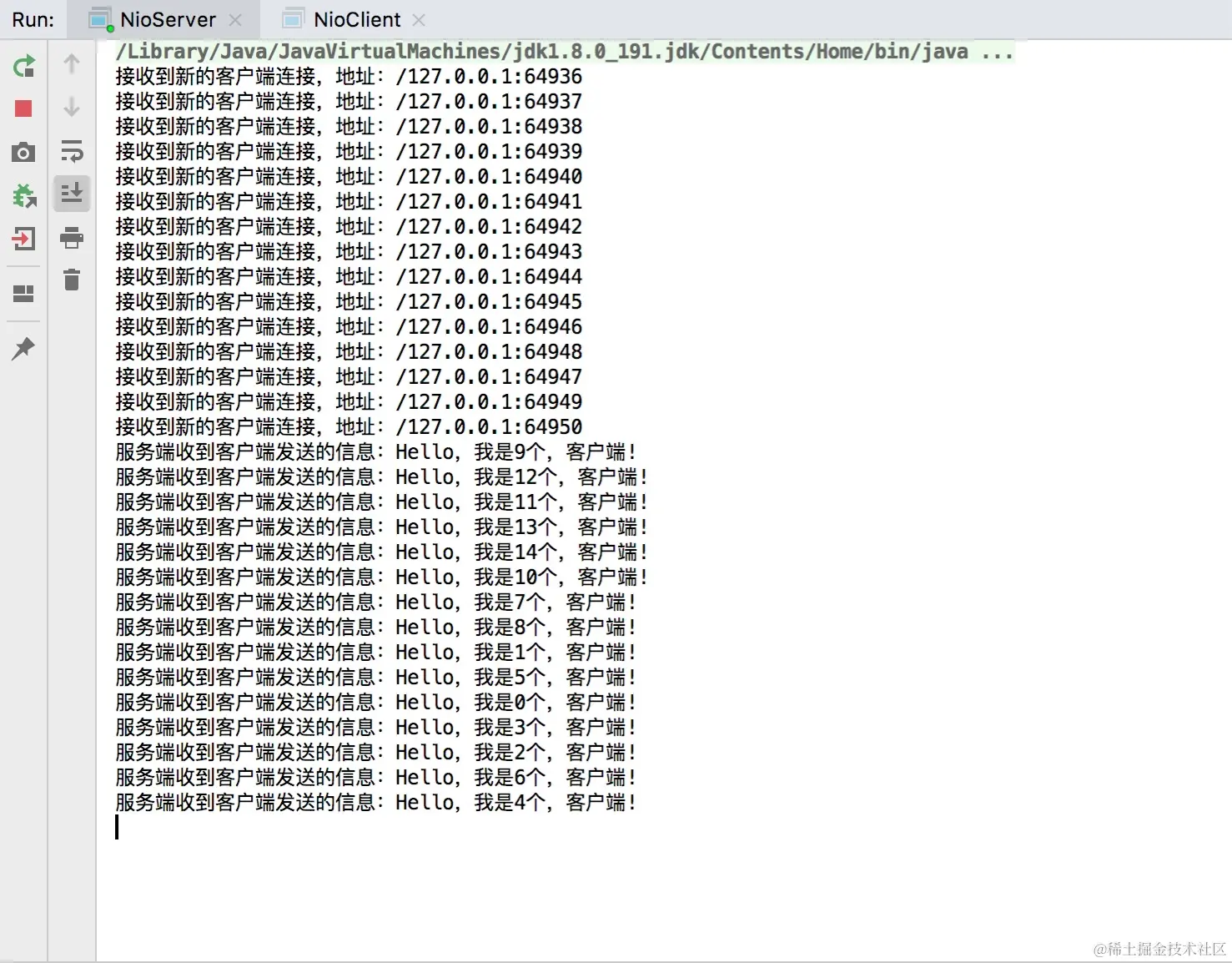Close the NioClient tab

pos(419,20)
